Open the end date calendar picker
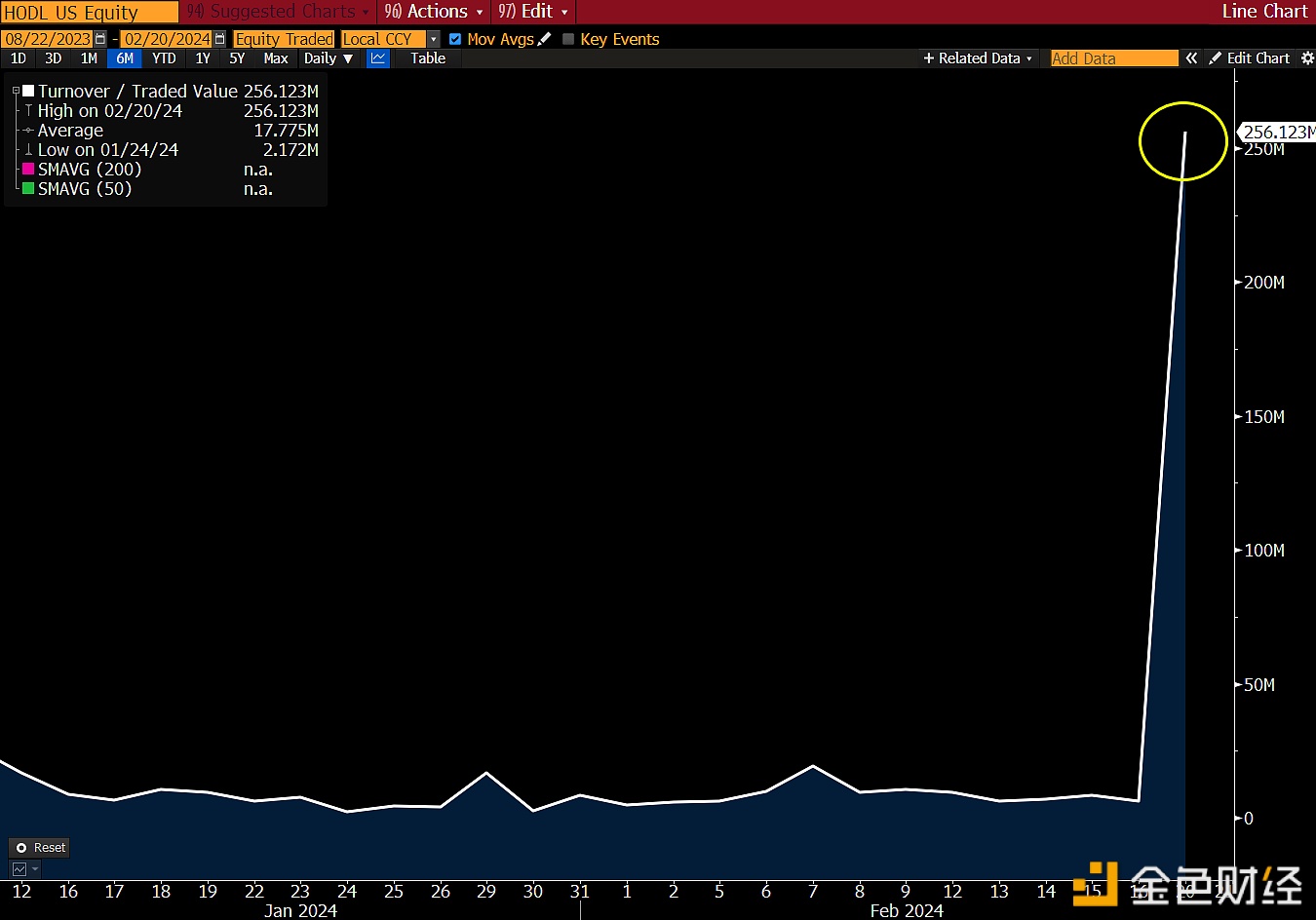 pos(219,39)
